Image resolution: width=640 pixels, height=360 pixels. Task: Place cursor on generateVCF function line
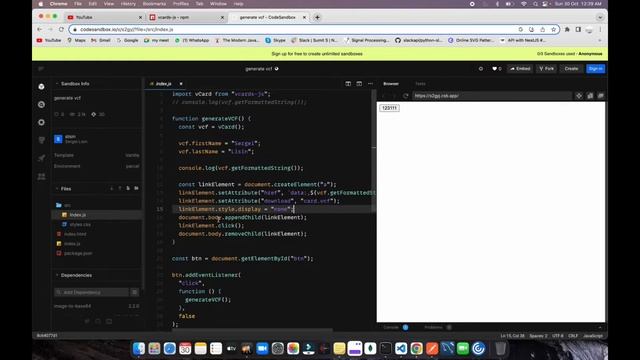[211, 119]
